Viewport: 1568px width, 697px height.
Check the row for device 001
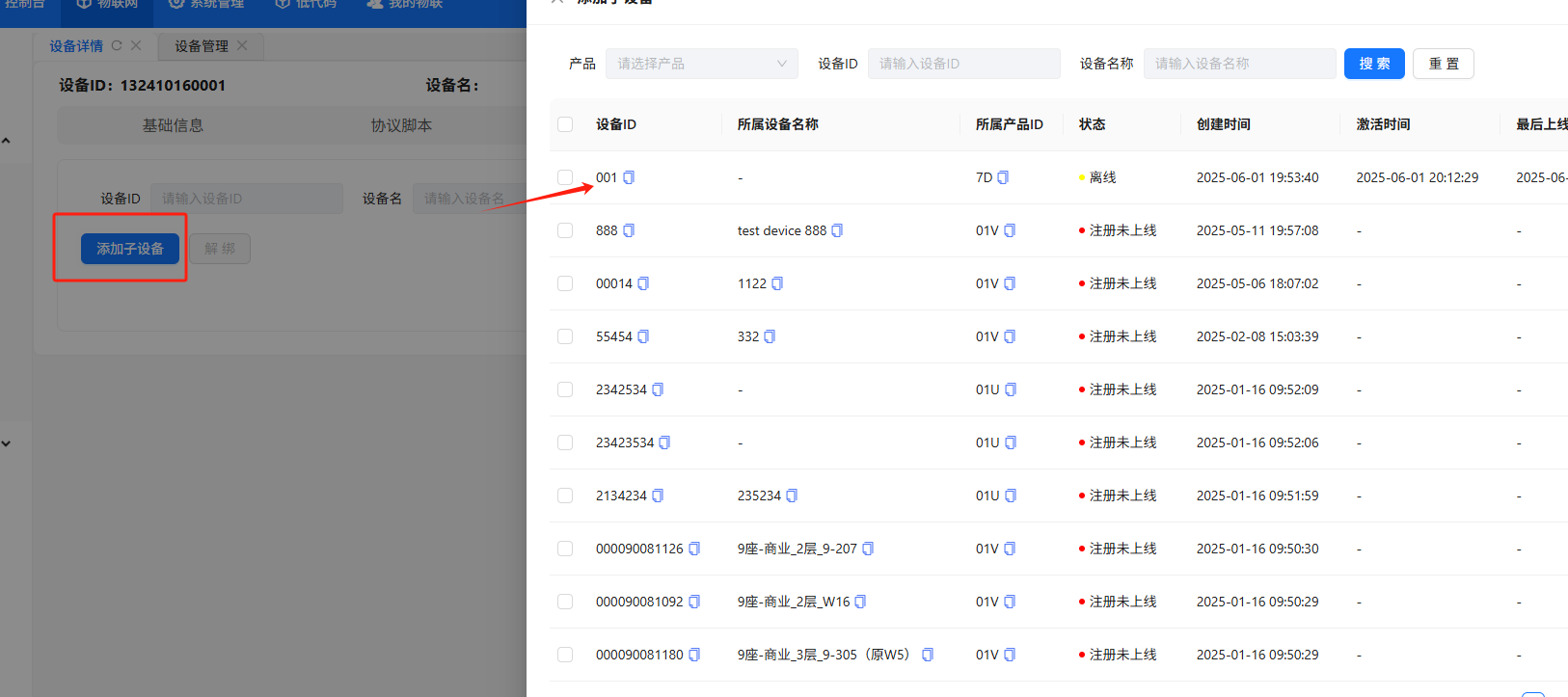pos(565,177)
